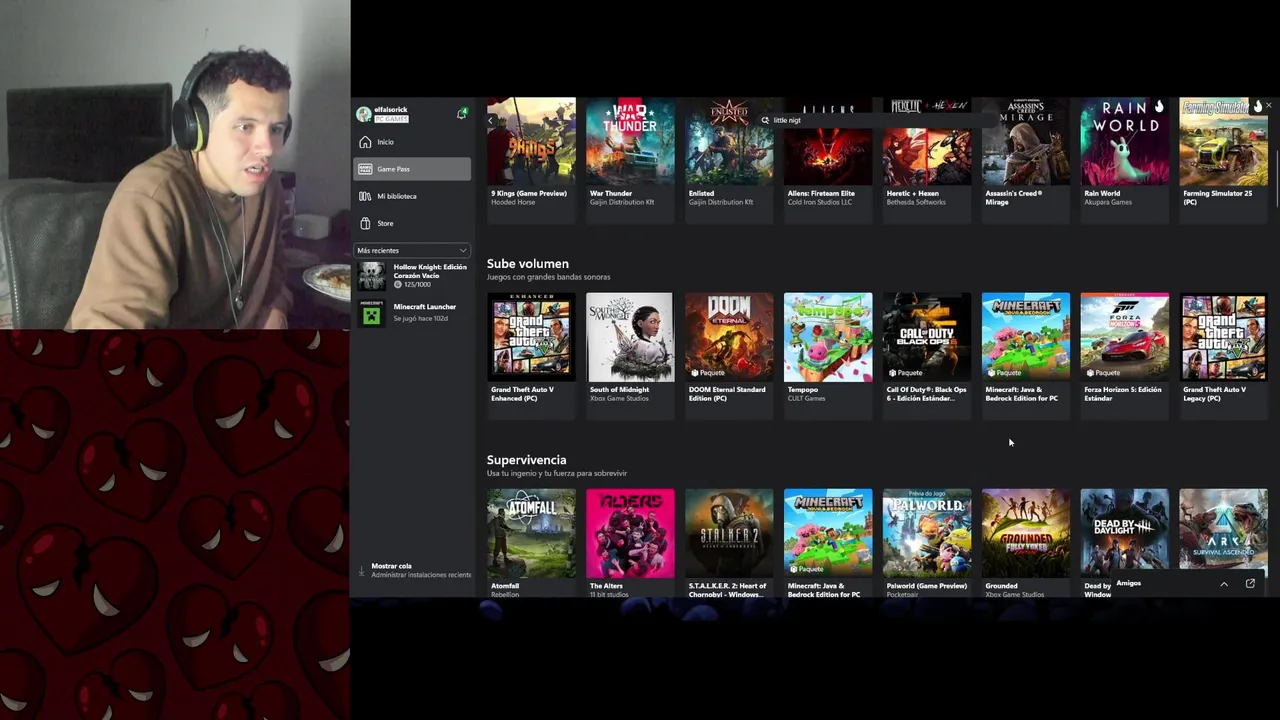Click the '125/1000' gamerscore text

(x=417, y=285)
